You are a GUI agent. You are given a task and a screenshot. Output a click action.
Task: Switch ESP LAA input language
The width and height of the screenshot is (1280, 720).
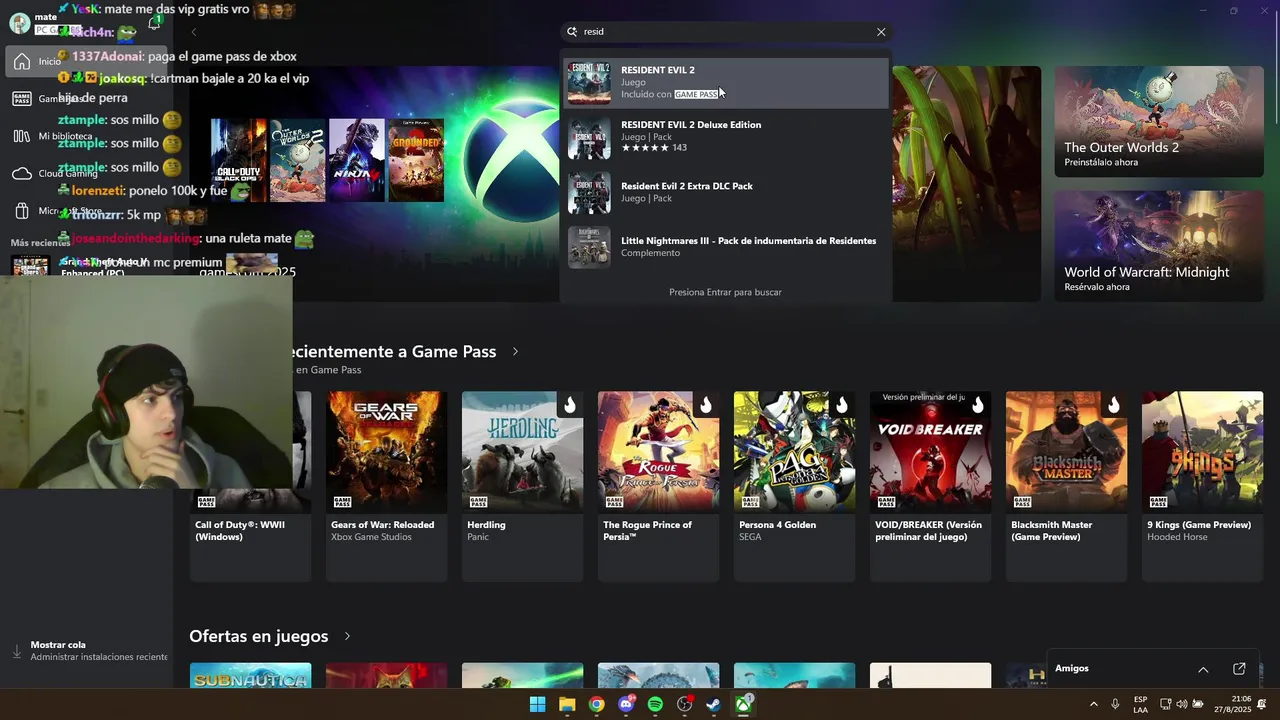point(1141,704)
